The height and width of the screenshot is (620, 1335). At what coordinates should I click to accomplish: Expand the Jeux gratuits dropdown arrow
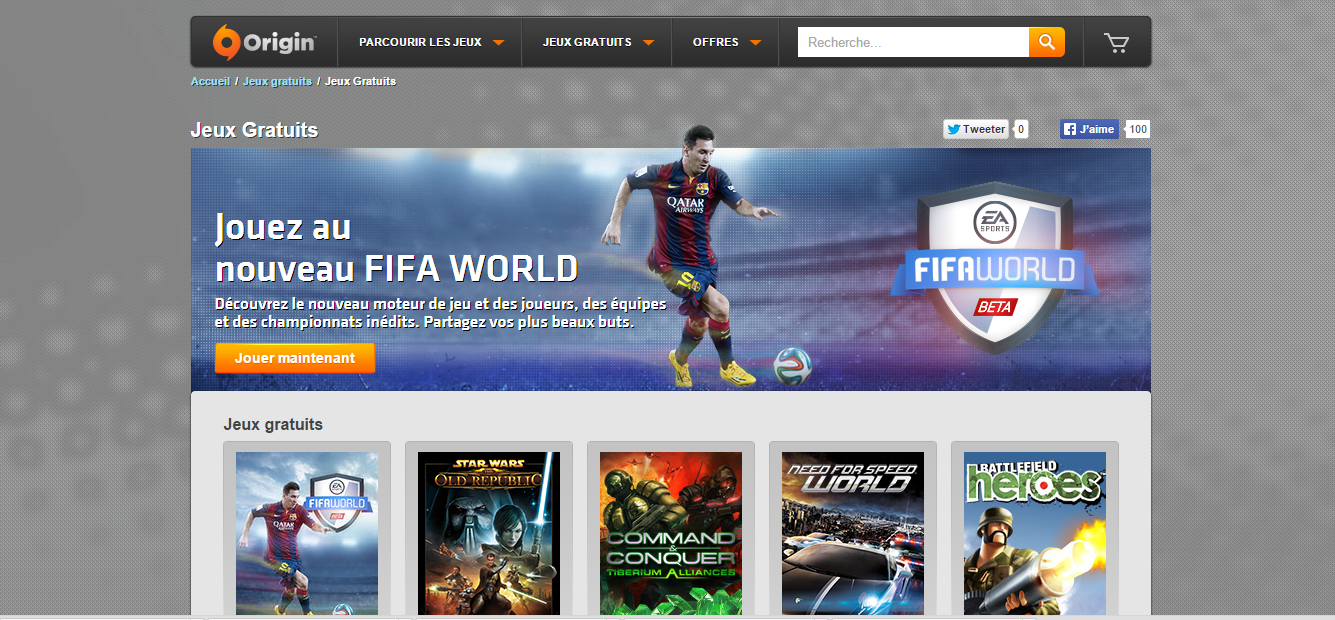click(x=648, y=43)
